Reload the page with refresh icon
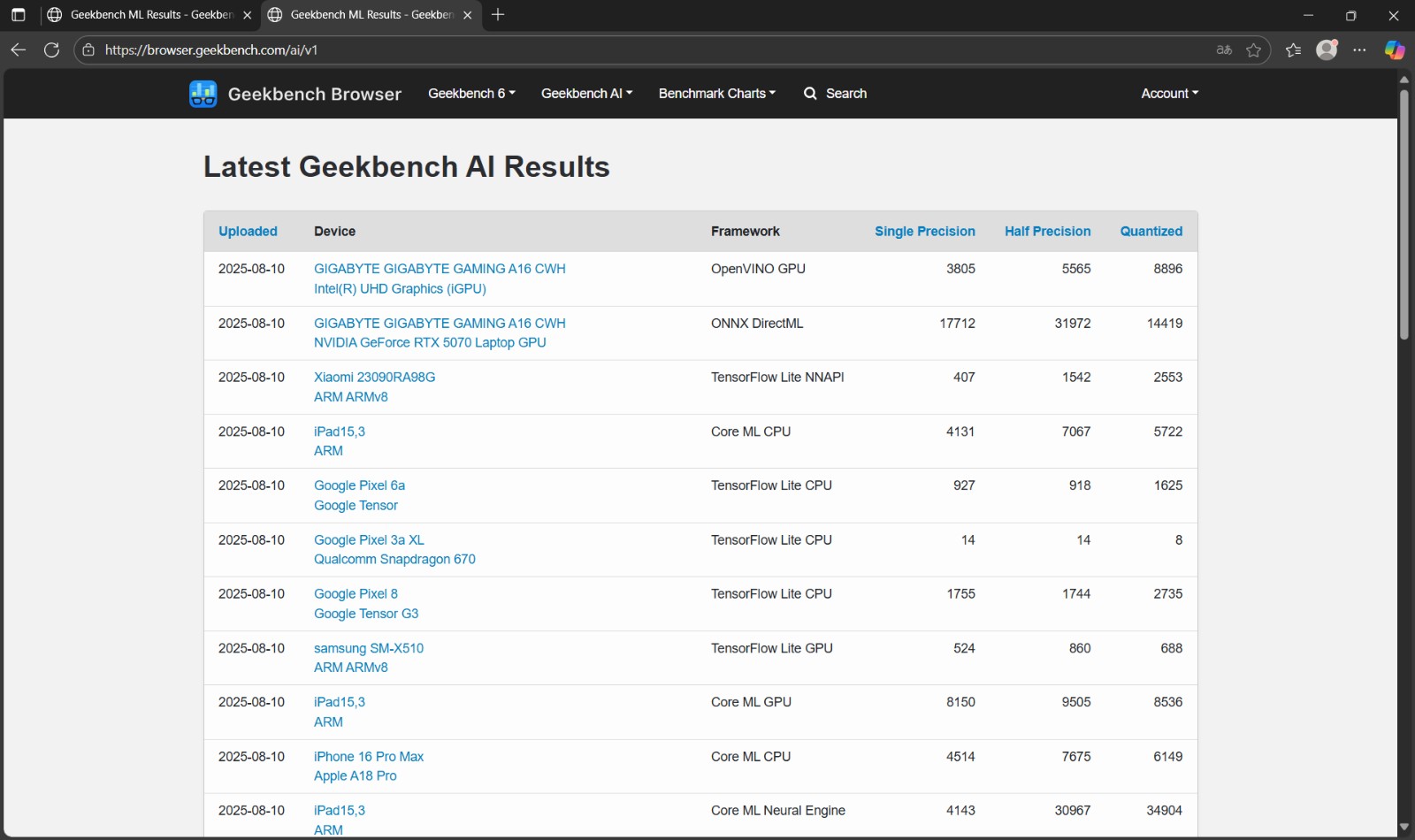 point(52,50)
